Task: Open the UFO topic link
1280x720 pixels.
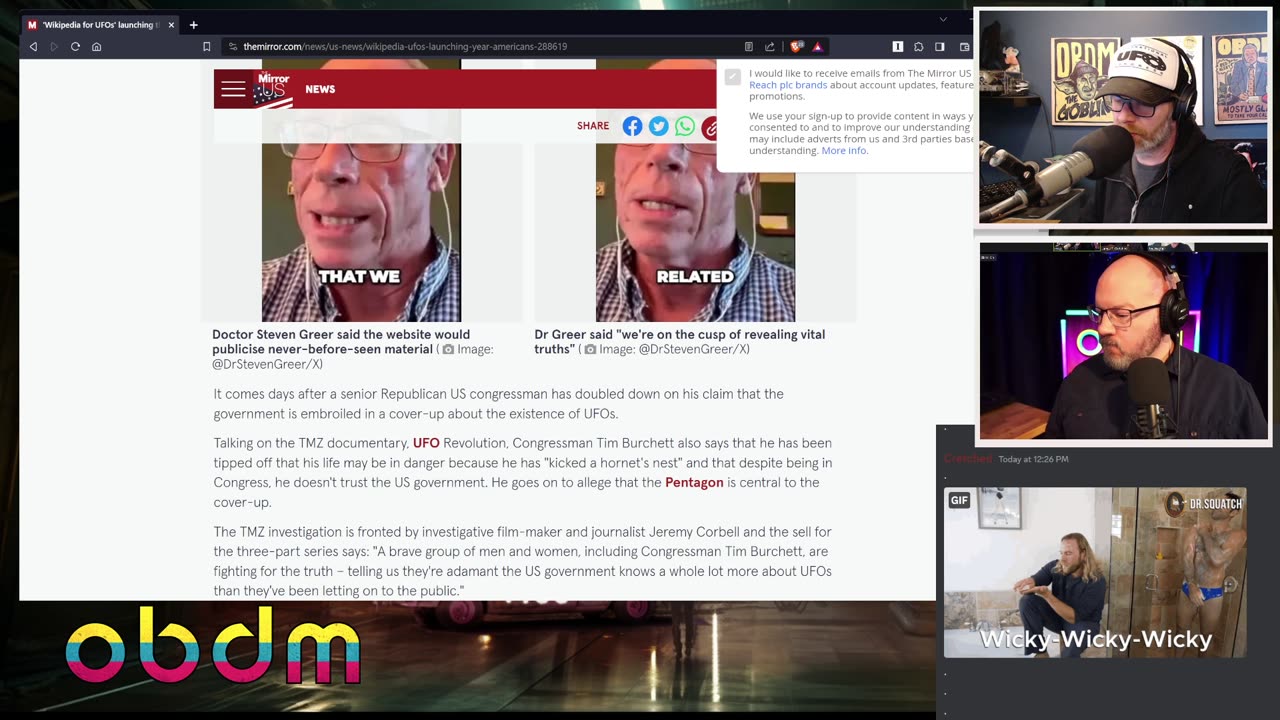Action: click(x=426, y=443)
